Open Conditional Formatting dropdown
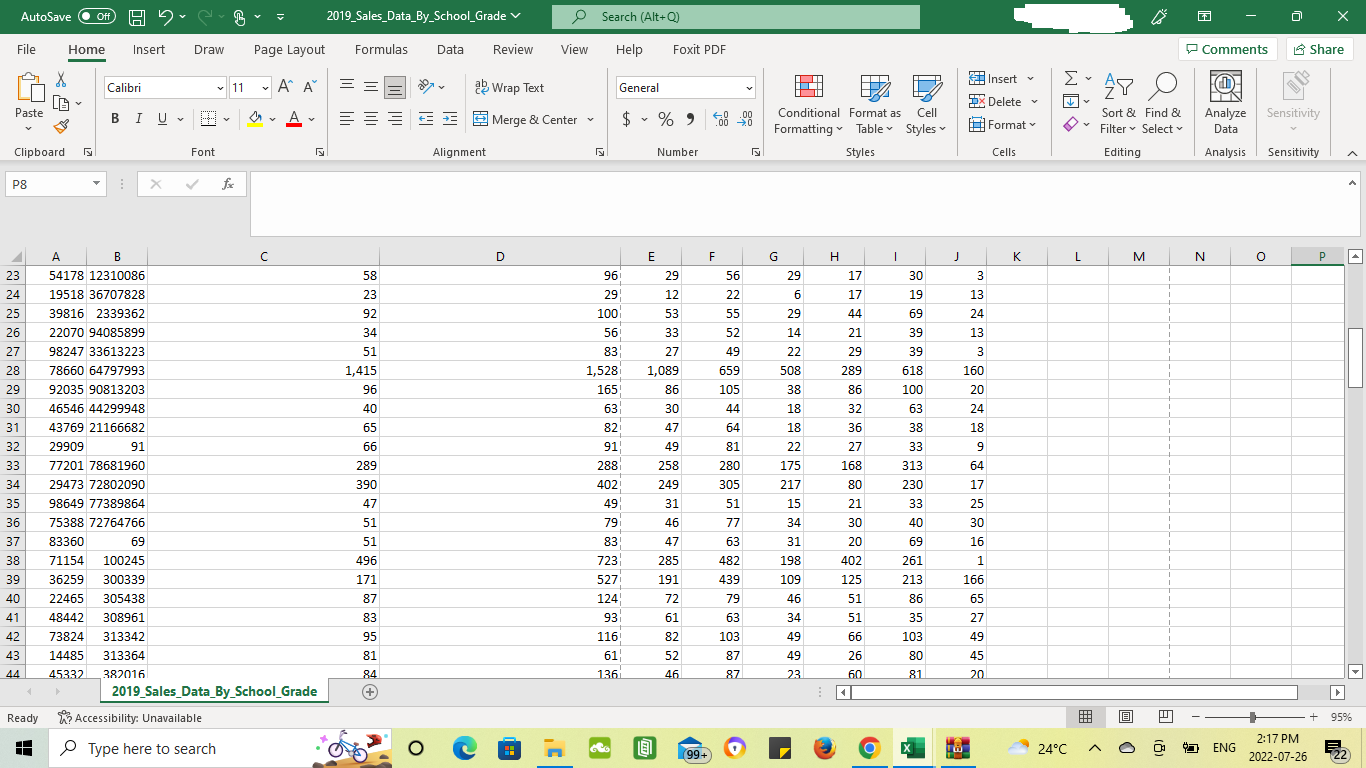1366x768 pixels. (808, 103)
